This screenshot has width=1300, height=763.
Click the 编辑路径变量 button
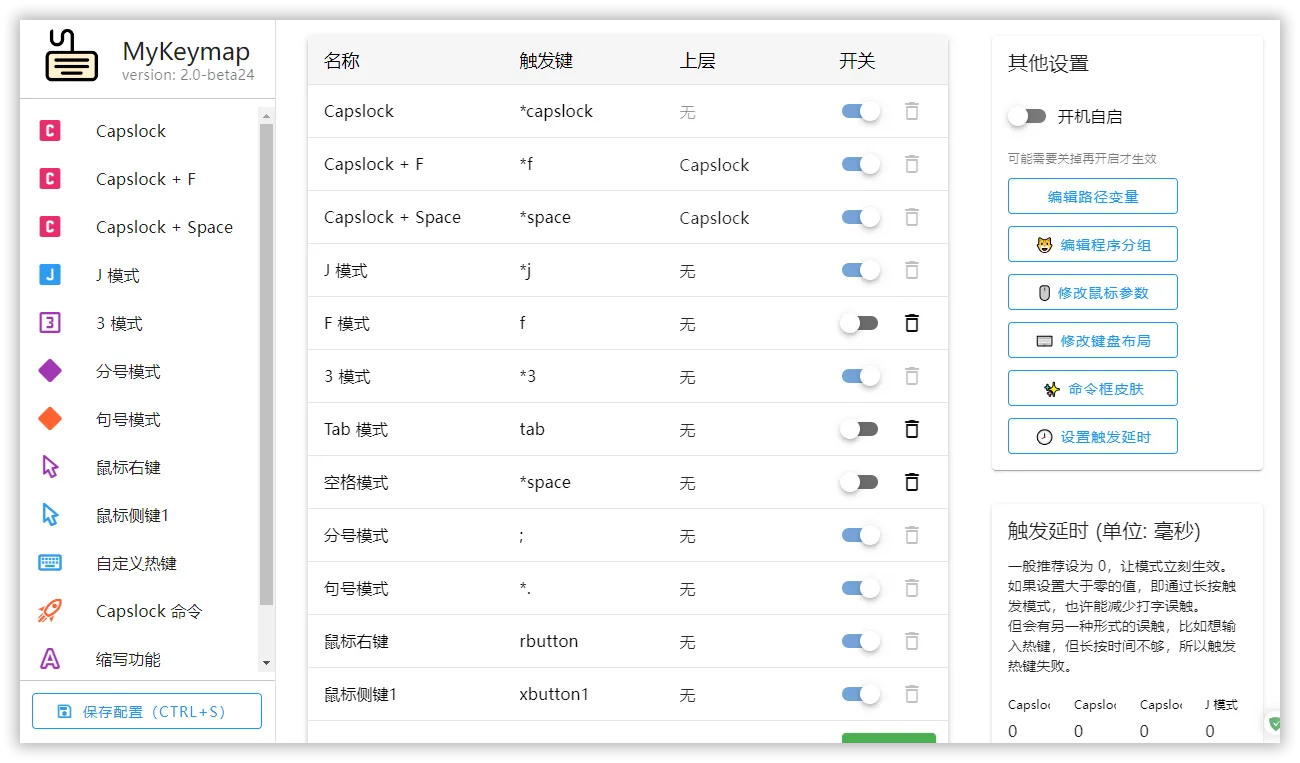pyautogui.click(x=1093, y=196)
